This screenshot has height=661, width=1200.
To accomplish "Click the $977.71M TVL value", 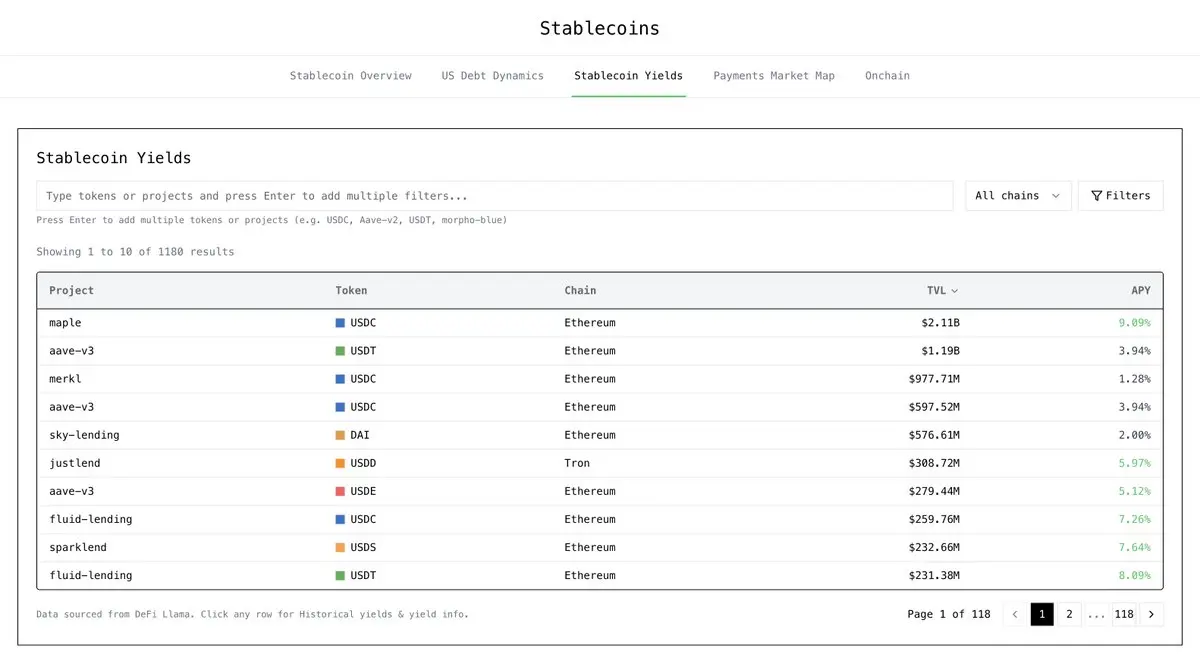I will coord(934,379).
